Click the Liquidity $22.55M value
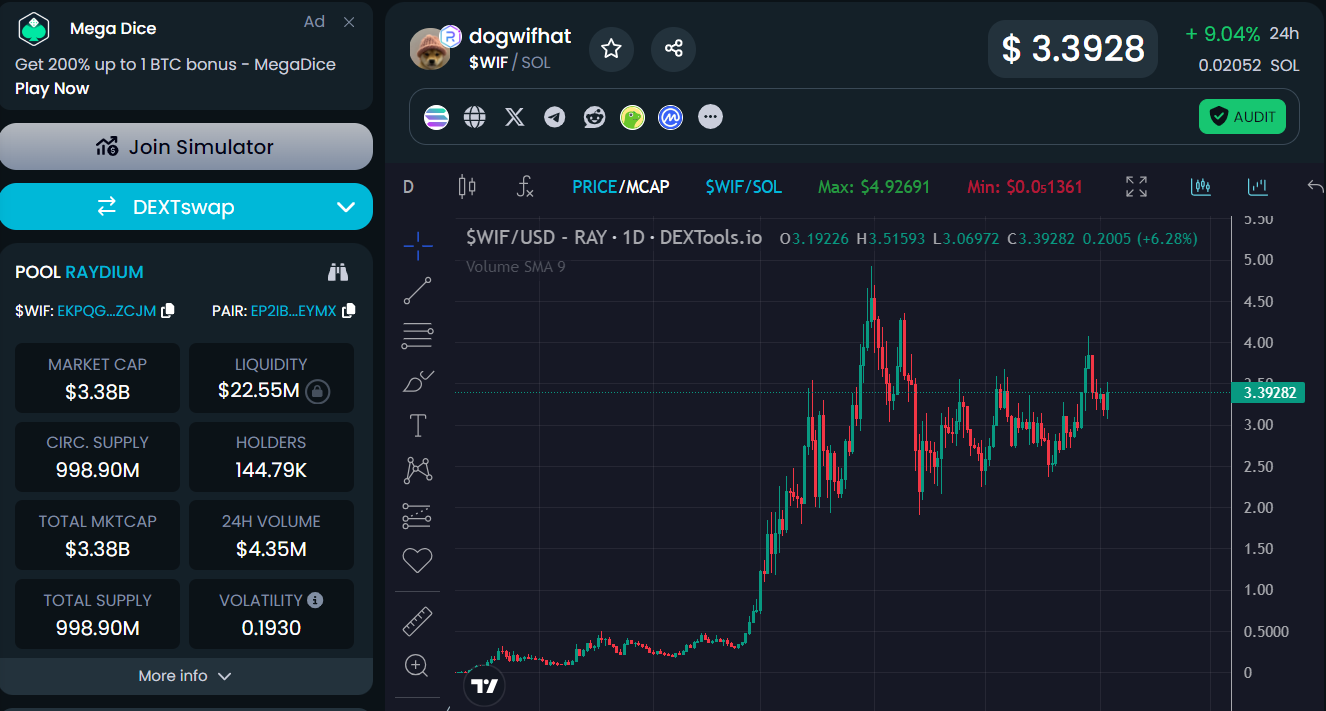1326x711 pixels. (x=259, y=390)
